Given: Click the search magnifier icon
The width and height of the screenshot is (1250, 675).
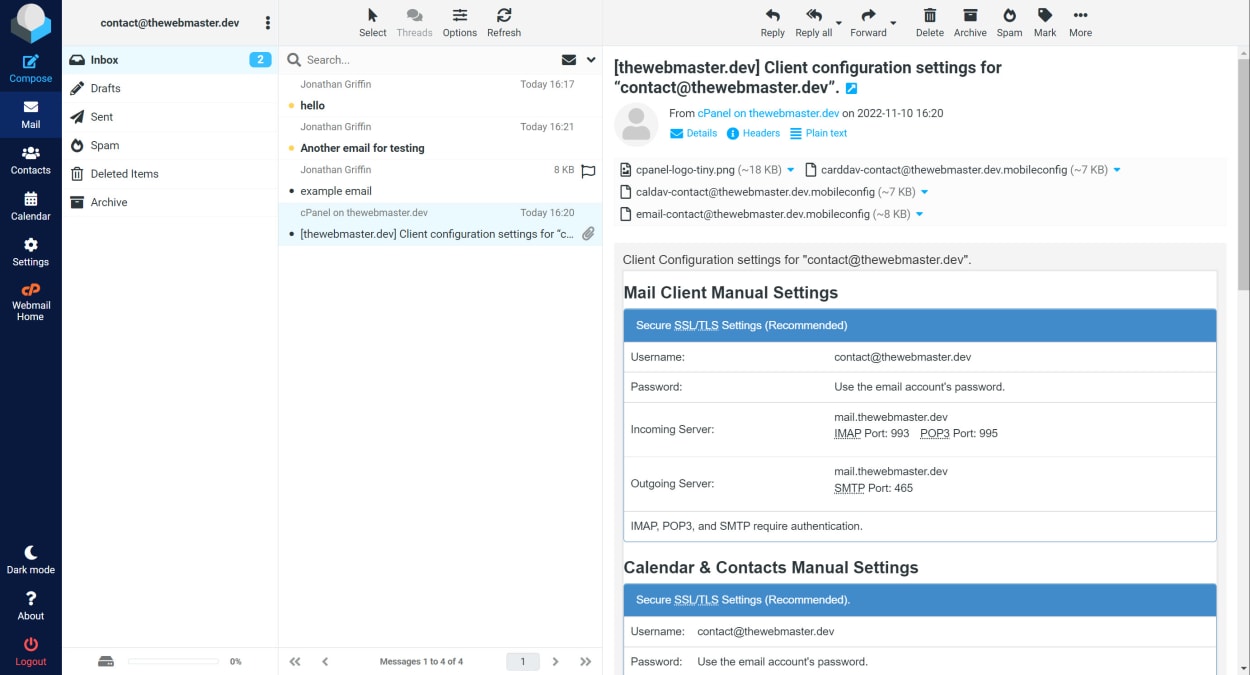Looking at the screenshot, I should tap(294, 60).
